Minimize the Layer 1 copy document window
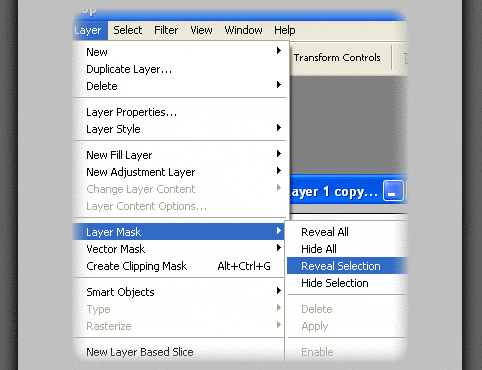Screen dimensions: 482x370 click(x=393, y=190)
